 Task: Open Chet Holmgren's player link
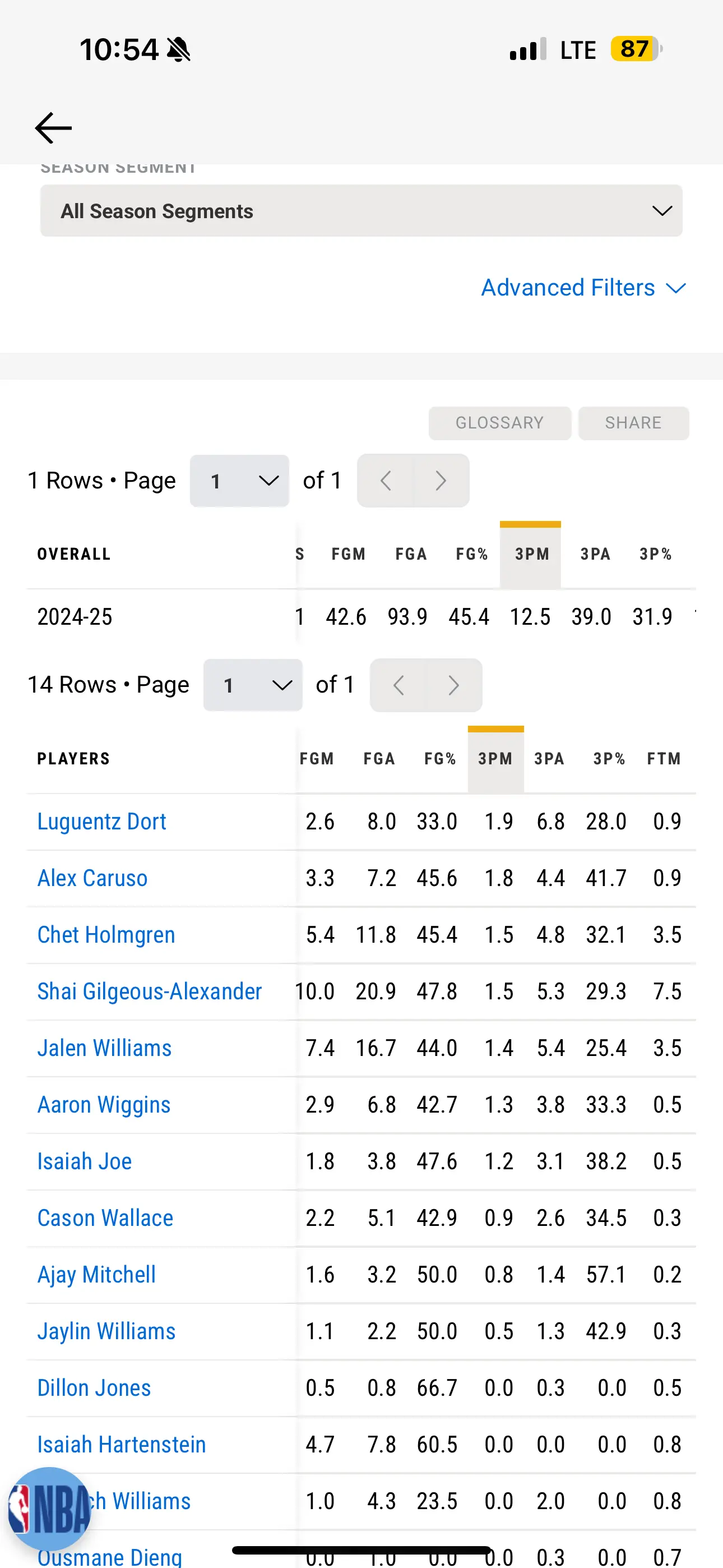[x=106, y=935]
